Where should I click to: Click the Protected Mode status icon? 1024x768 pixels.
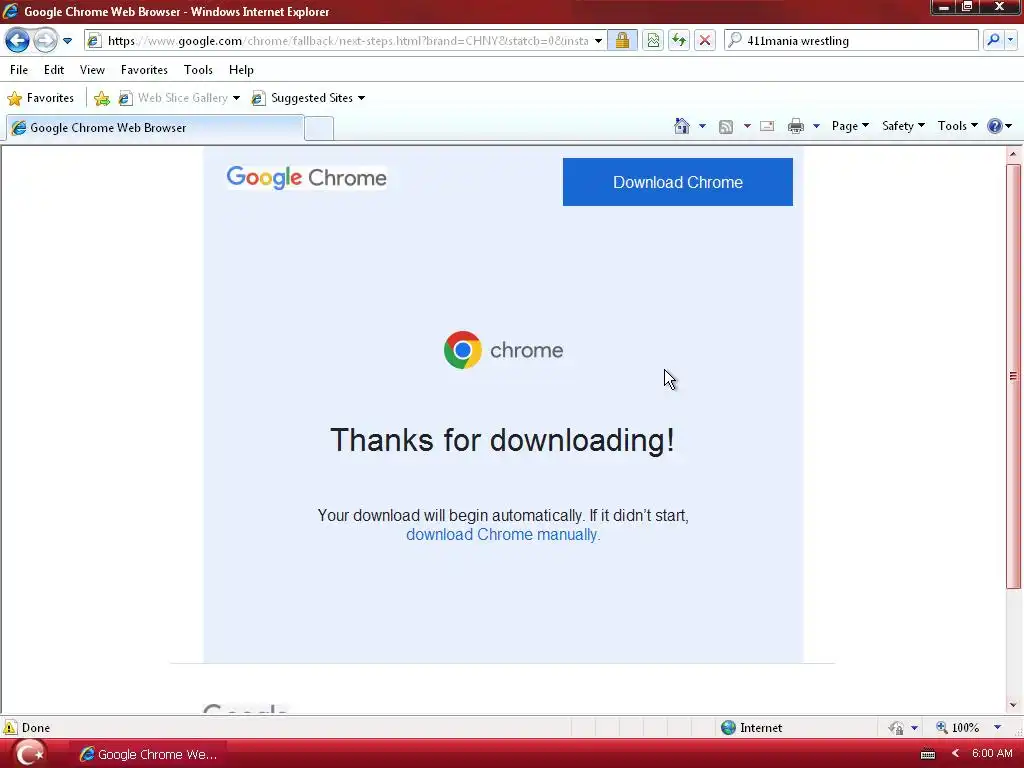coord(896,728)
